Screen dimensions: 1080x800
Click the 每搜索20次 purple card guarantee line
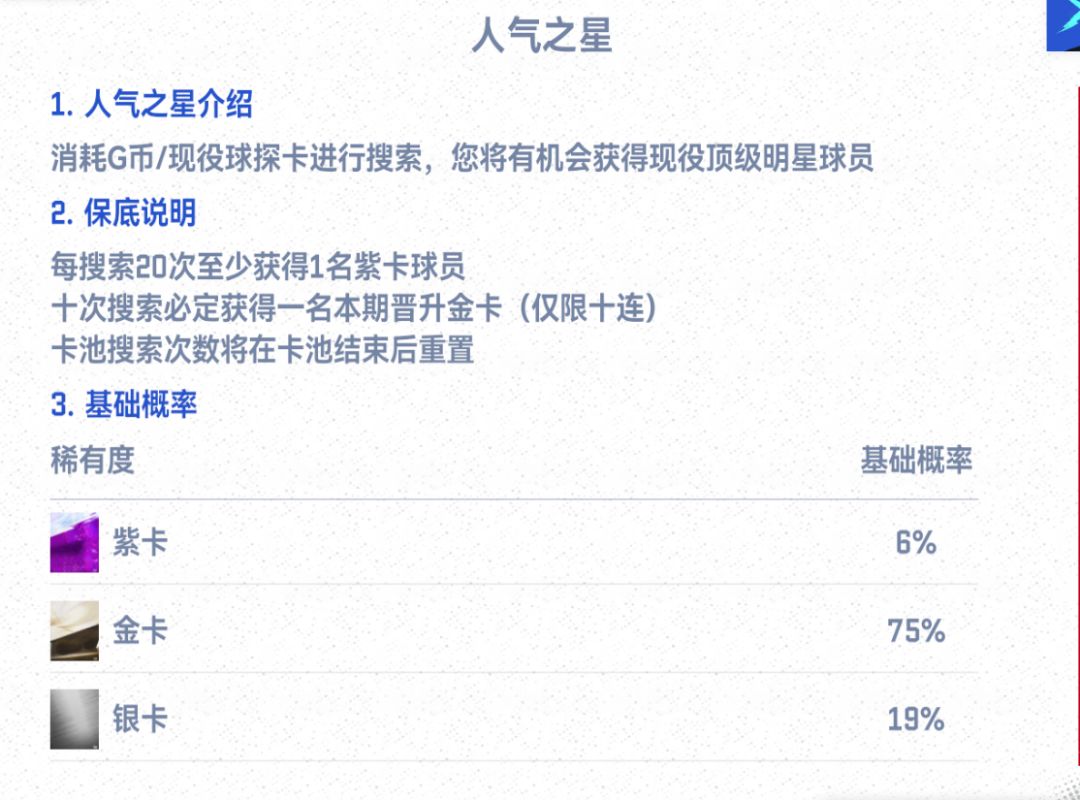click(x=258, y=266)
